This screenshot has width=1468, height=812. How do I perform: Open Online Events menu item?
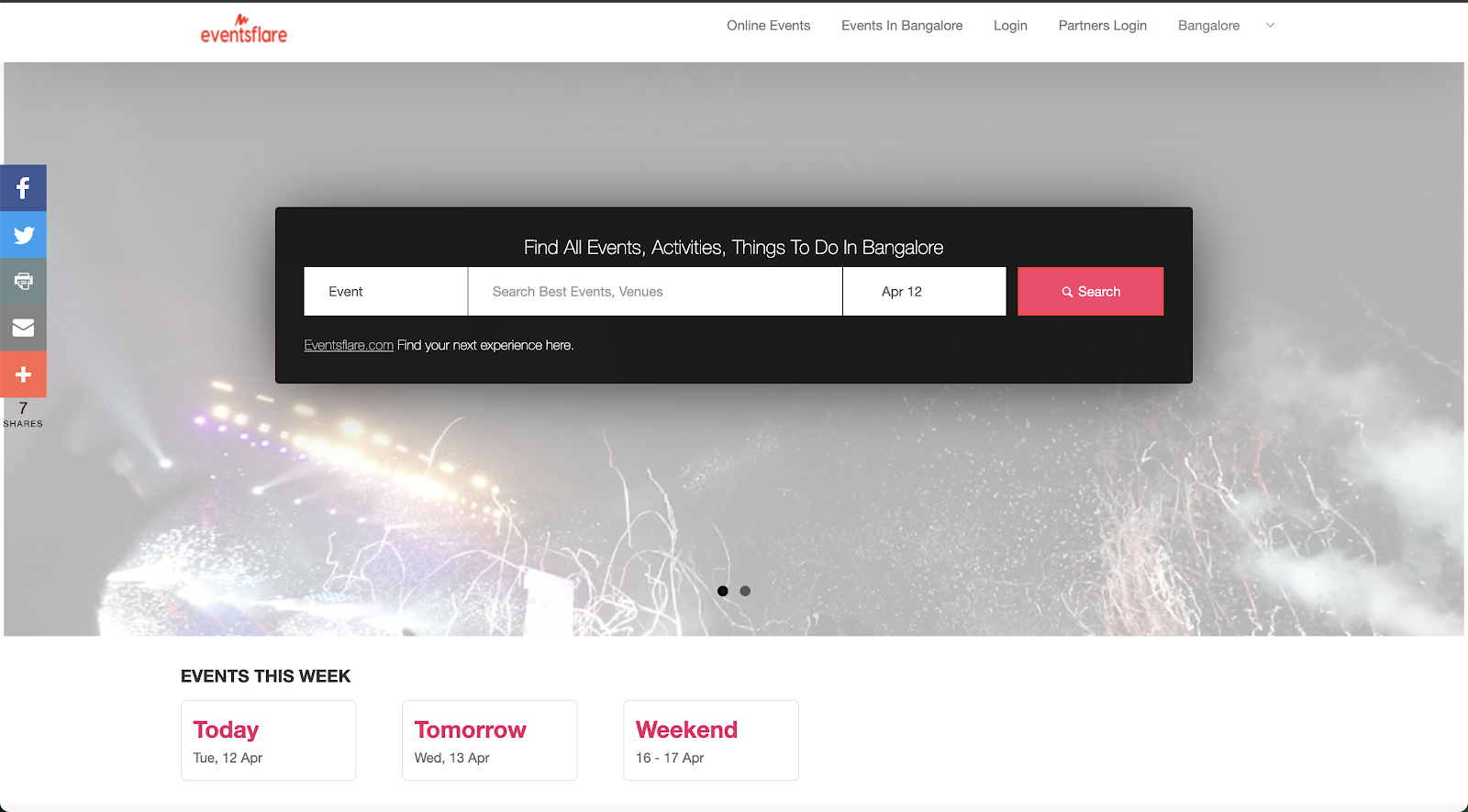(769, 26)
